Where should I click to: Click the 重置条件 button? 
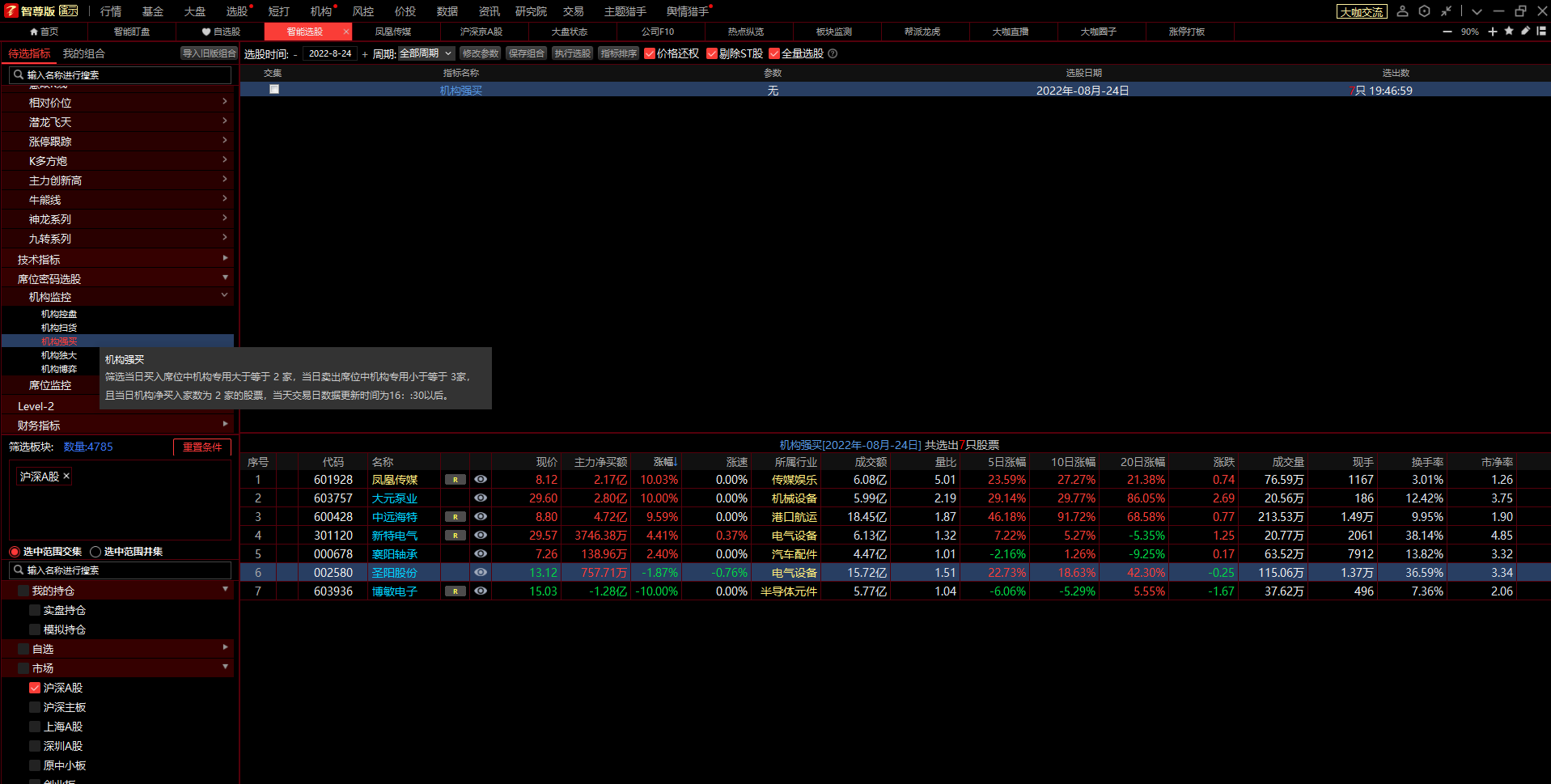pos(202,447)
